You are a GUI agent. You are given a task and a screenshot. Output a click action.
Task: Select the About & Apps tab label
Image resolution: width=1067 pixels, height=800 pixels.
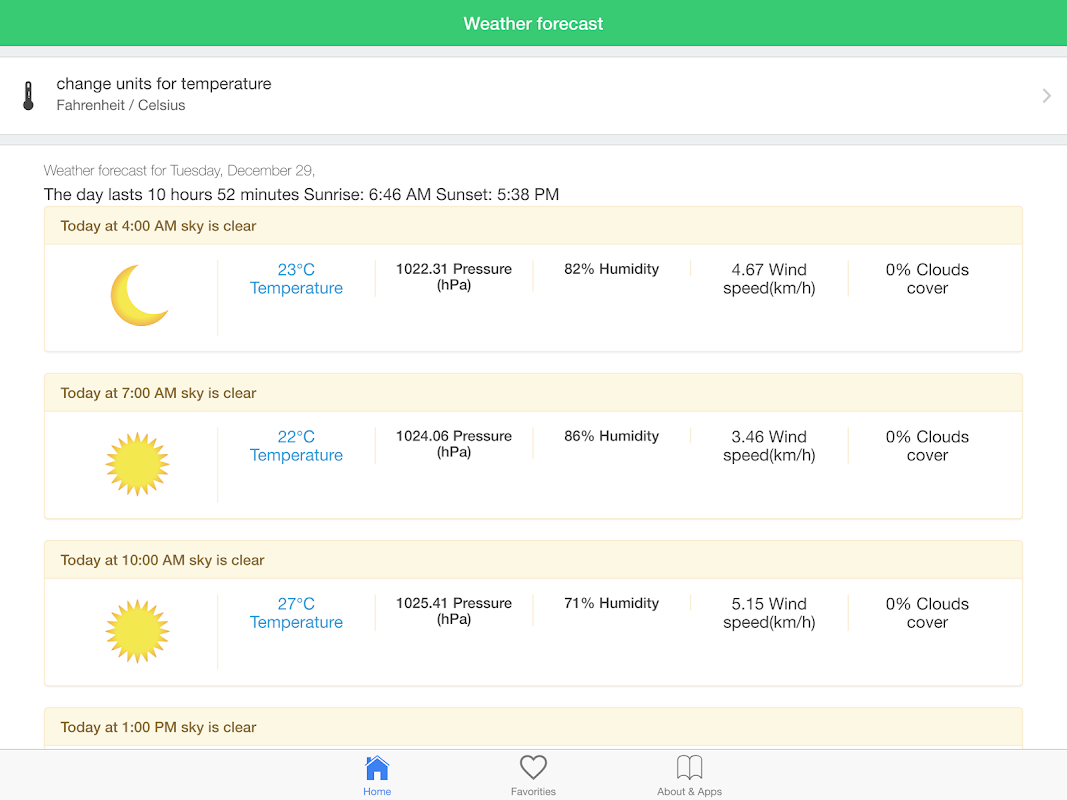(x=690, y=792)
